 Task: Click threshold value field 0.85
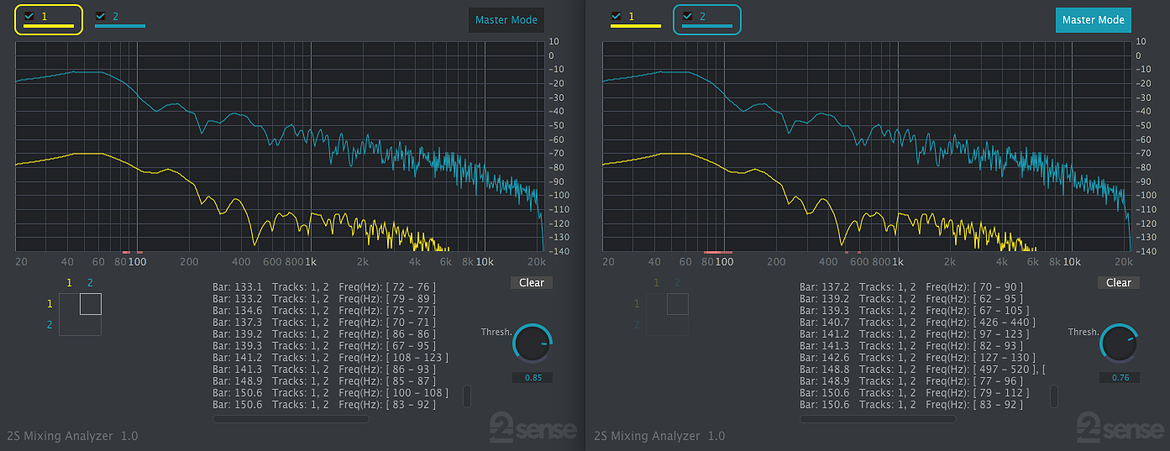(x=533, y=378)
